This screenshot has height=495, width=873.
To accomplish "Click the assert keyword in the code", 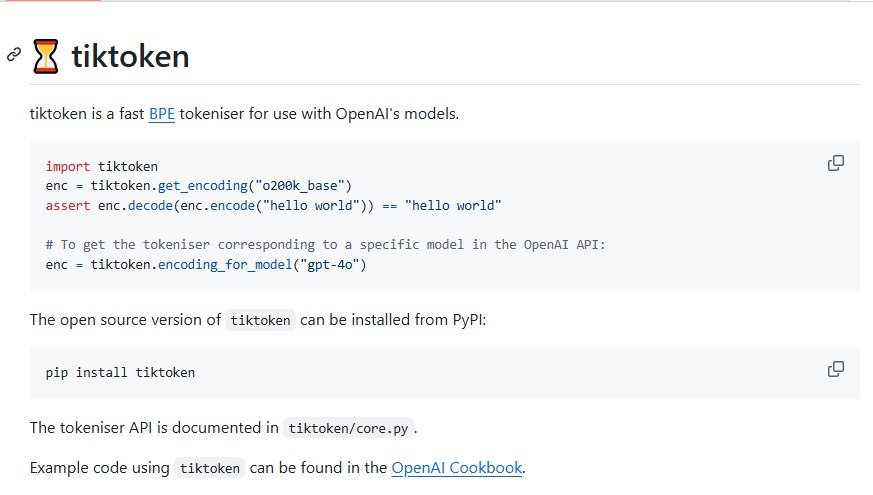I will click(x=68, y=206).
